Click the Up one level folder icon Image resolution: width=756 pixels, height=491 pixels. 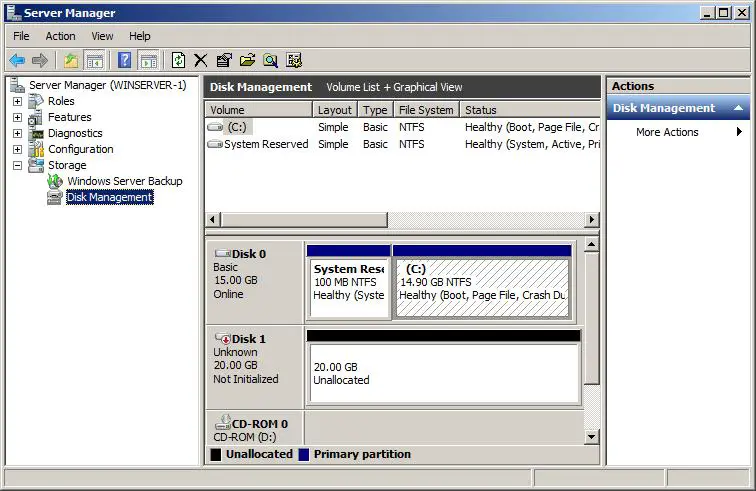tap(71, 60)
